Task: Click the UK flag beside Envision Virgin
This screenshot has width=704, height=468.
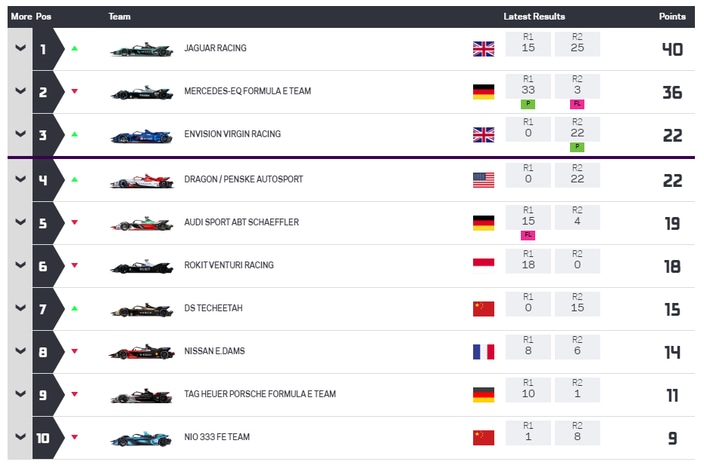Action: click(484, 135)
